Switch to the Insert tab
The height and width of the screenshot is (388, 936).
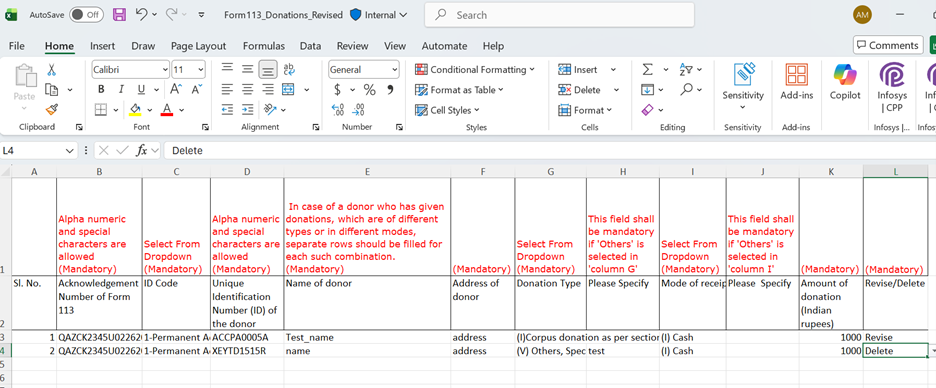(x=103, y=46)
